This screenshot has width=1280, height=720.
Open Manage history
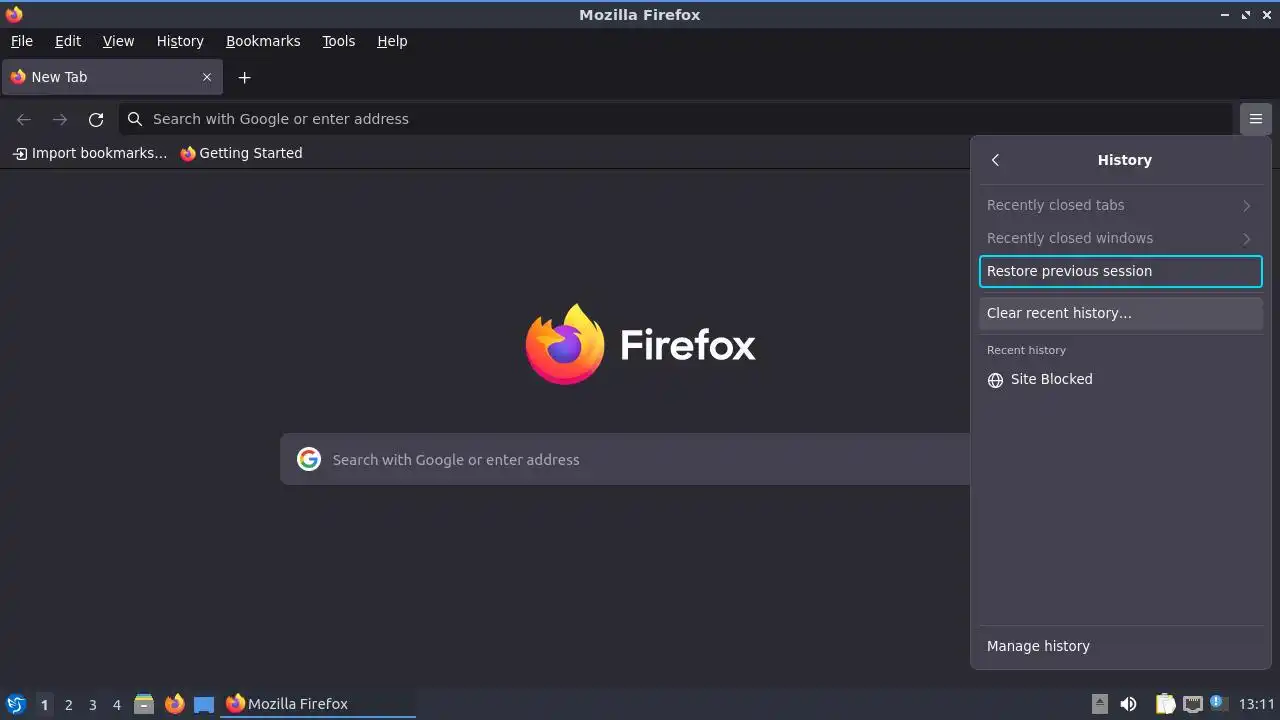1120,646
